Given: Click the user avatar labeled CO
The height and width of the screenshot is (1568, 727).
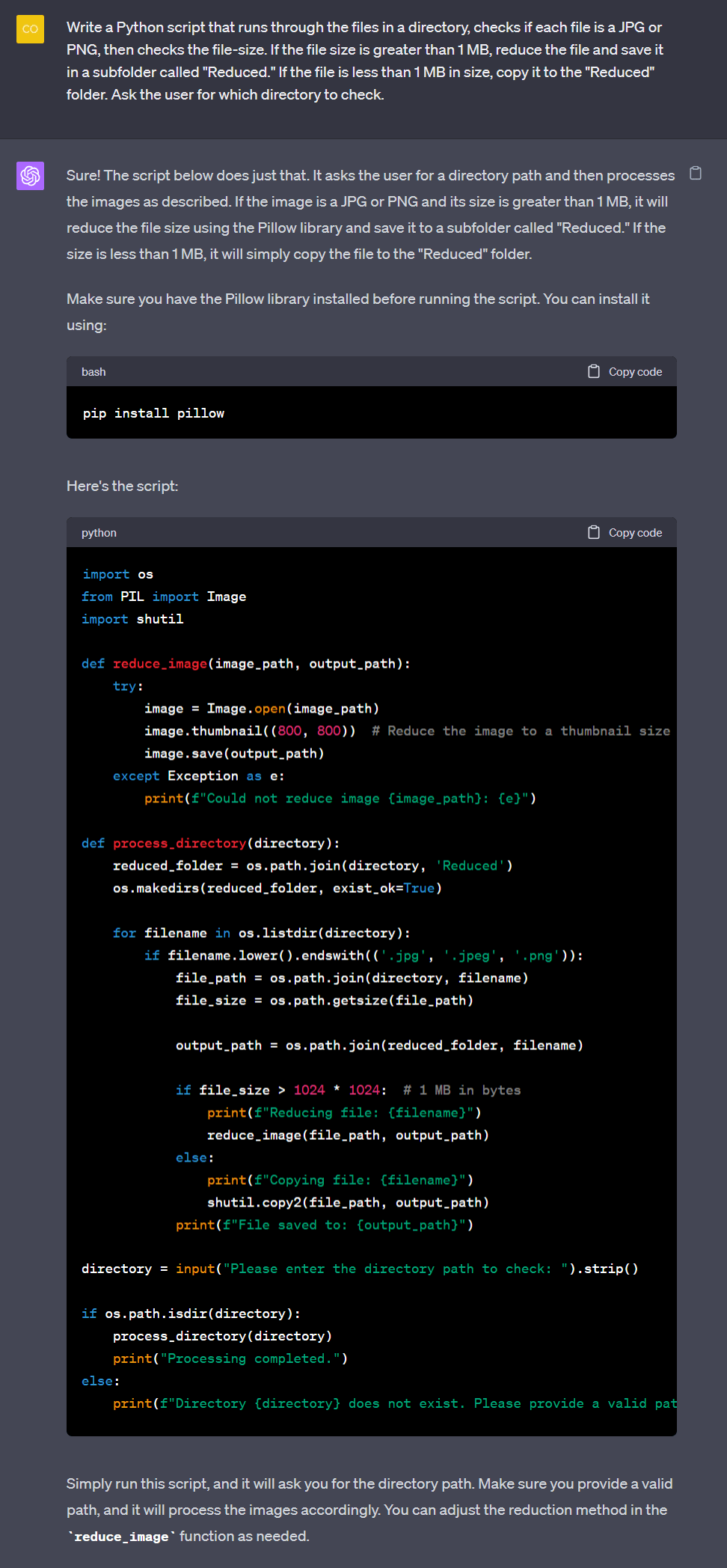Looking at the screenshot, I should point(30,29).
